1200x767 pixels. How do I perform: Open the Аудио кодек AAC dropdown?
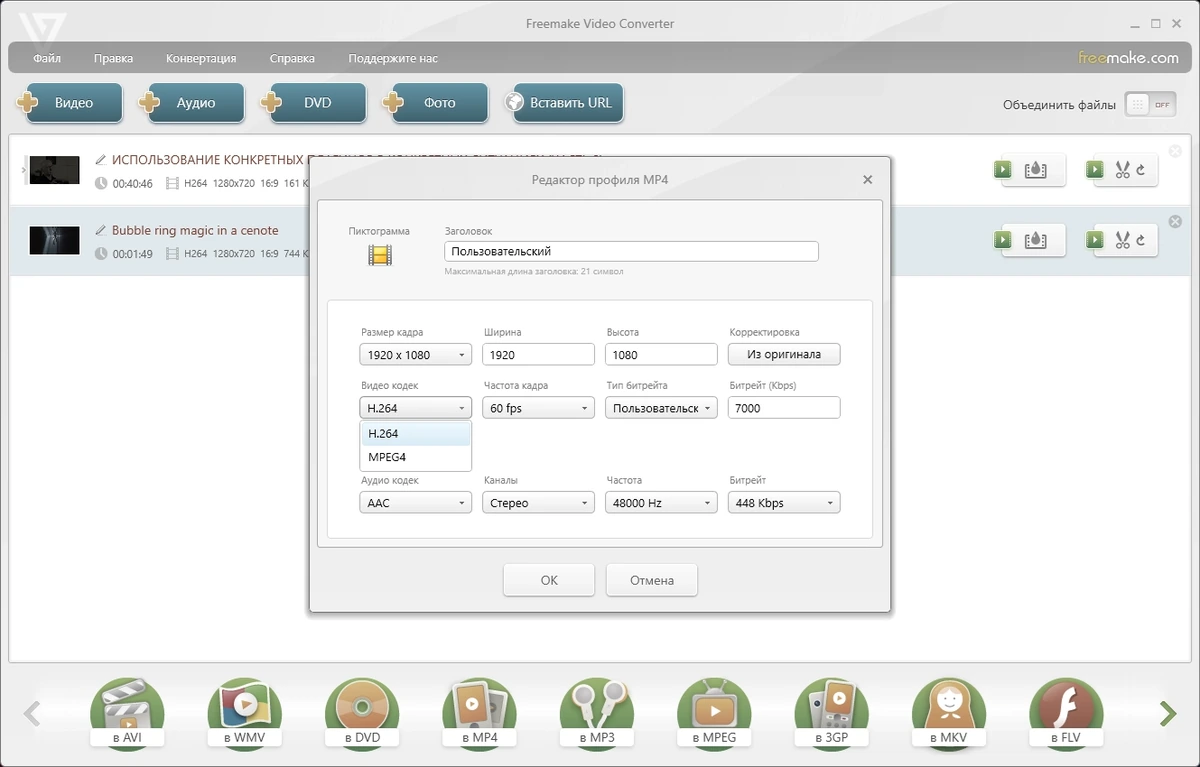click(415, 503)
